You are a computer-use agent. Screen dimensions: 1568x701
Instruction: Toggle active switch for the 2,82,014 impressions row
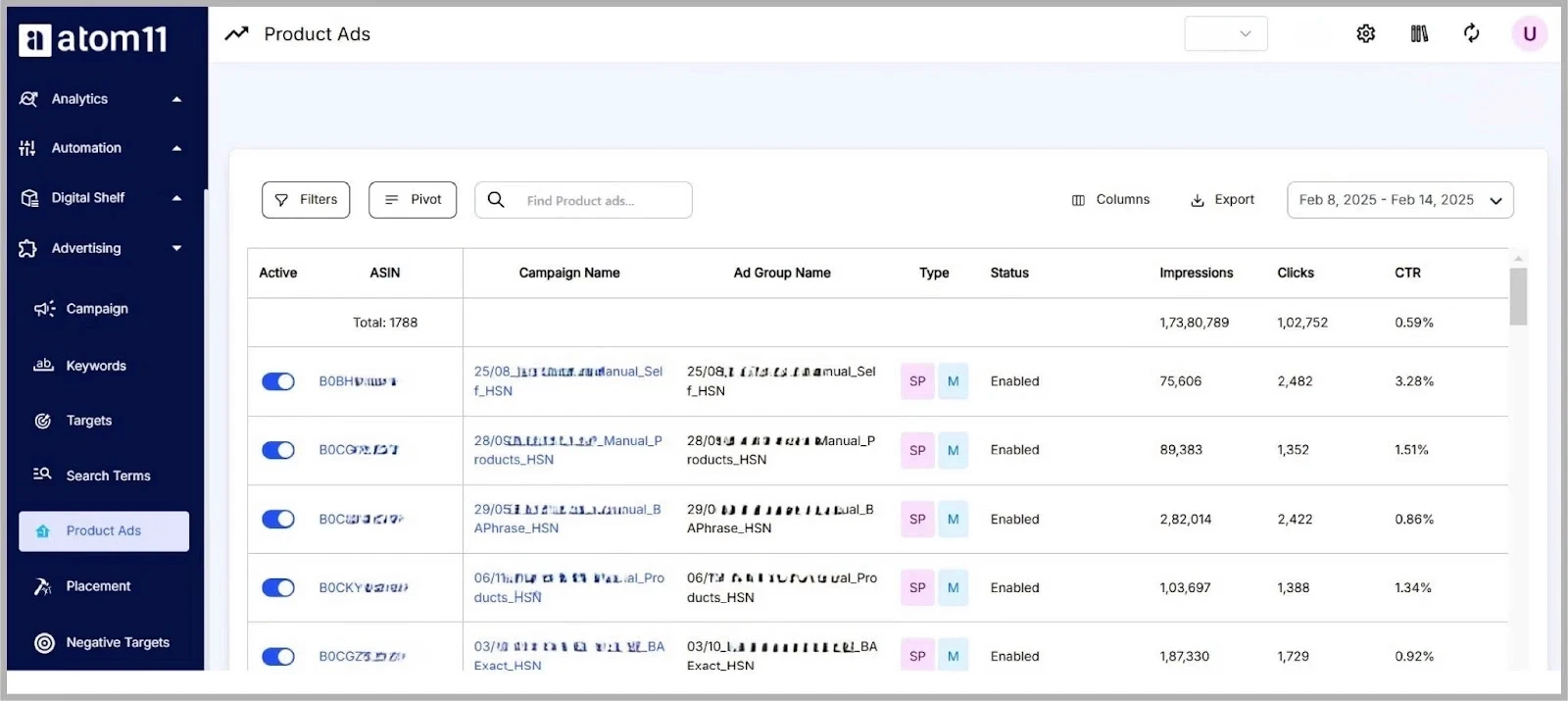coord(278,520)
